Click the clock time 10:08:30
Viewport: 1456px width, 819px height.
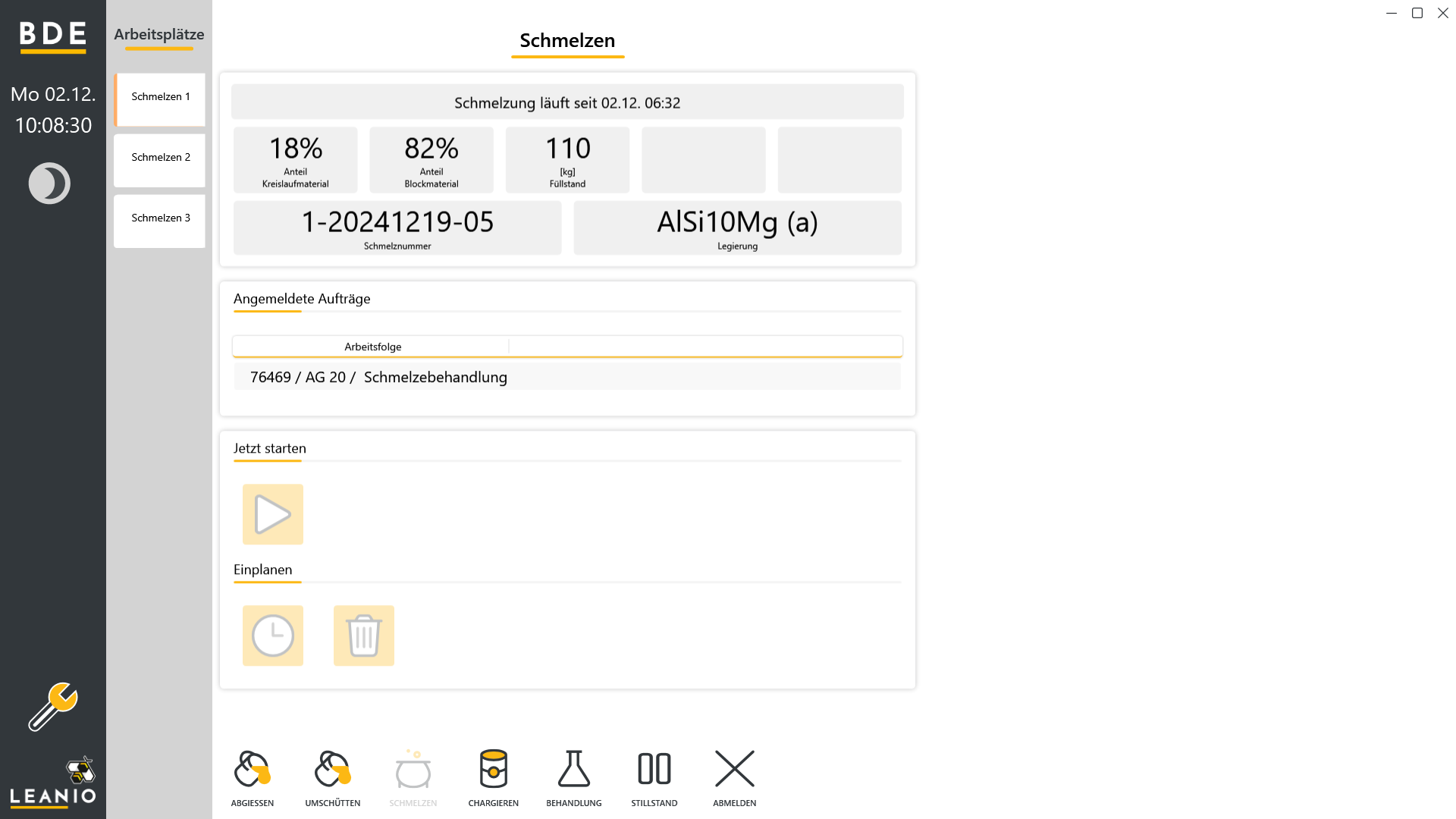pos(53,125)
